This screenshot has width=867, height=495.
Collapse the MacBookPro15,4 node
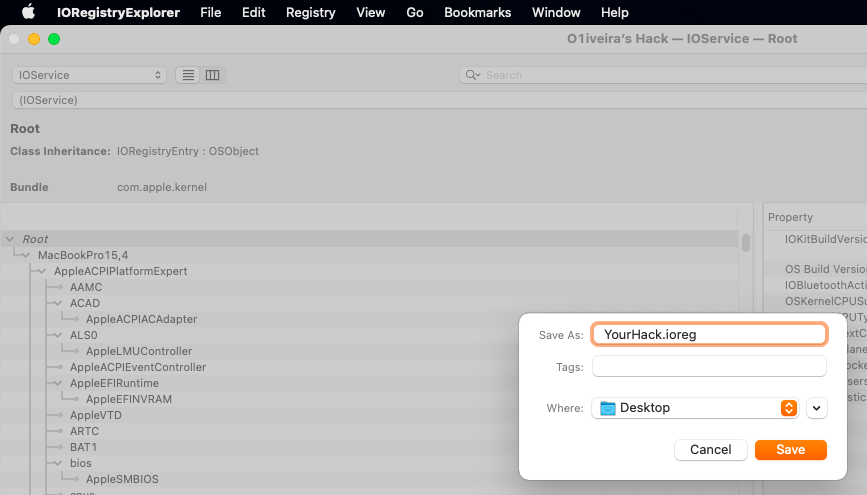(x=26, y=255)
